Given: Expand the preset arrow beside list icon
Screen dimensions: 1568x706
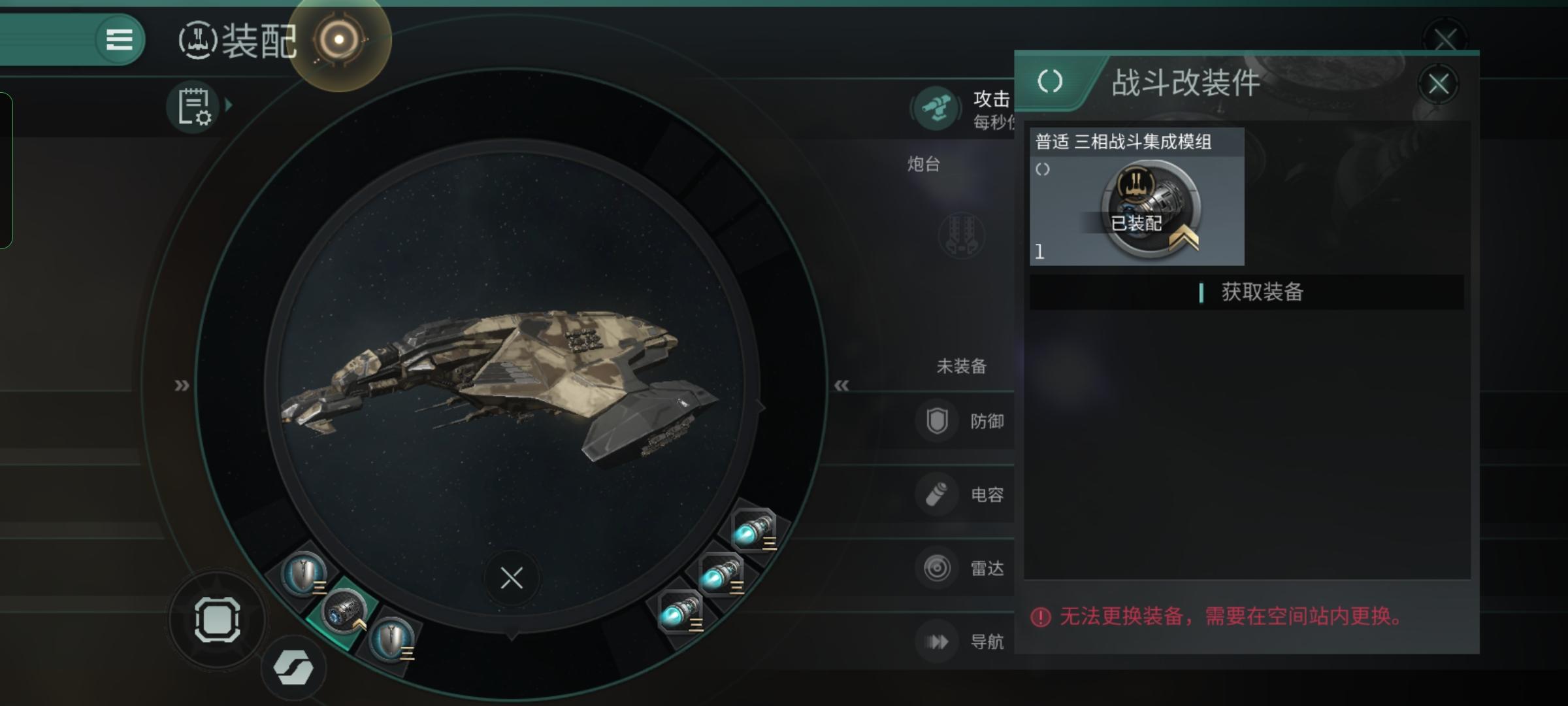Looking at the screenshot, I should coord(229,105).
